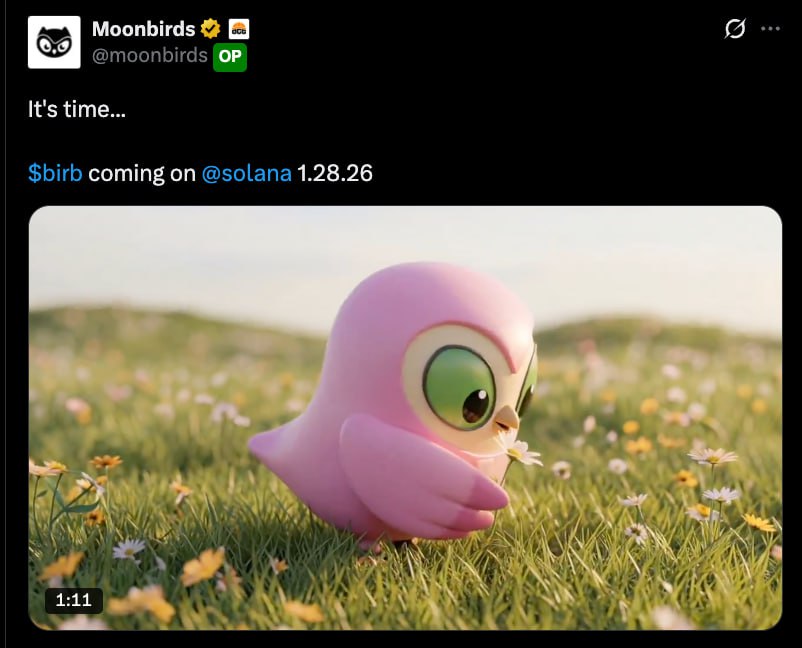This screenshot has width=802, height=648.
Task: Click the owl's small orange beak
Action: point(507,418)
